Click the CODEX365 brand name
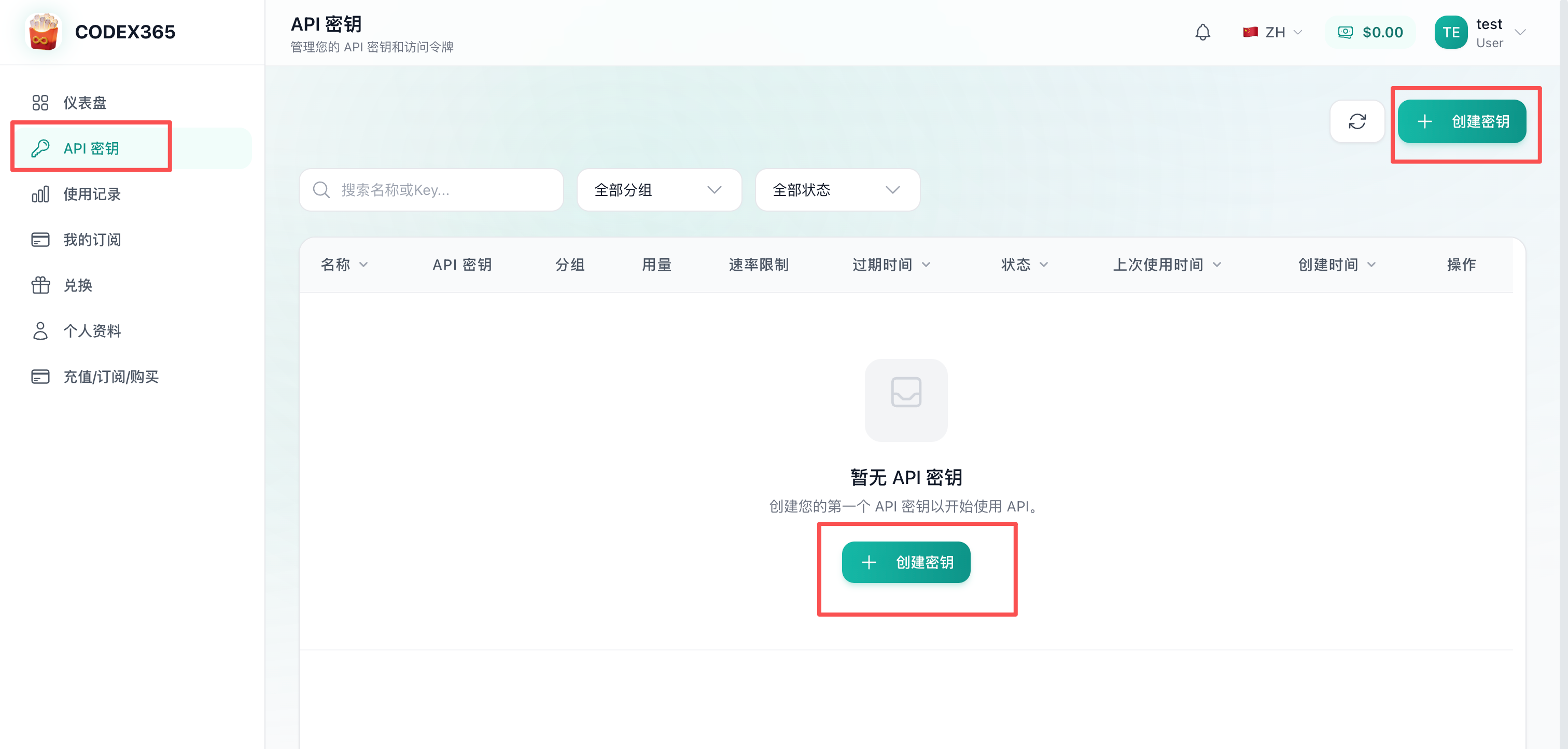Screen dimensions: 1568x749 [125, 32]
